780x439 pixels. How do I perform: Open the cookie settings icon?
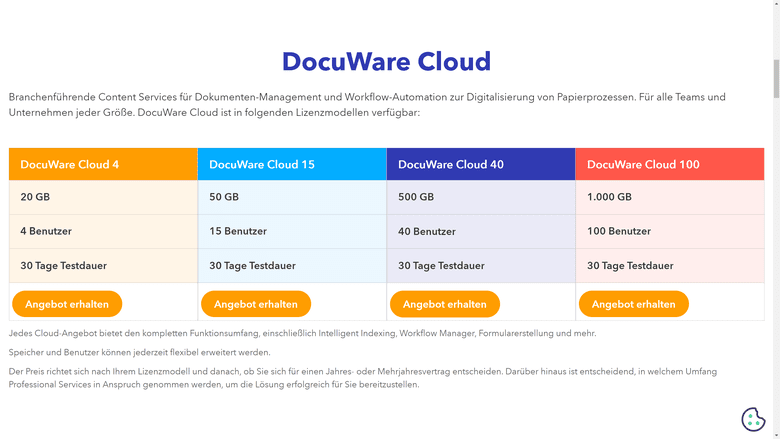point(753,419)
